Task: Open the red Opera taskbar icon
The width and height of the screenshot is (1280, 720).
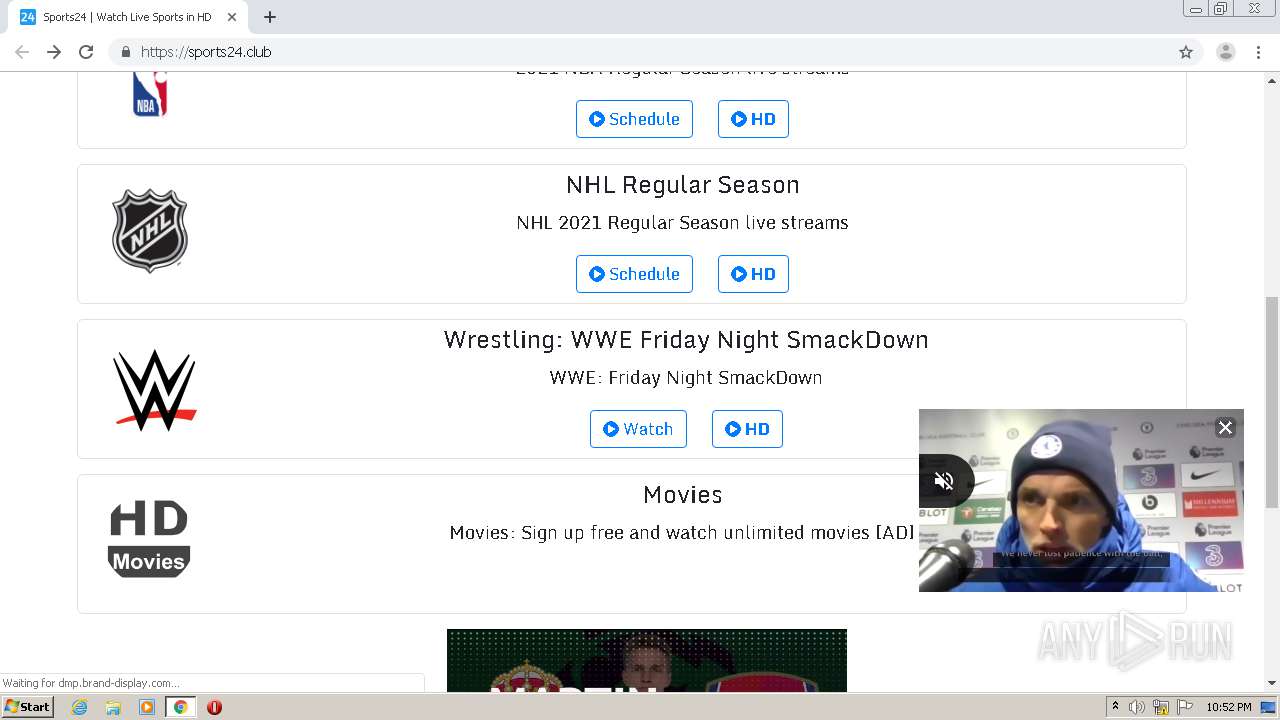Action: point(214,707)
